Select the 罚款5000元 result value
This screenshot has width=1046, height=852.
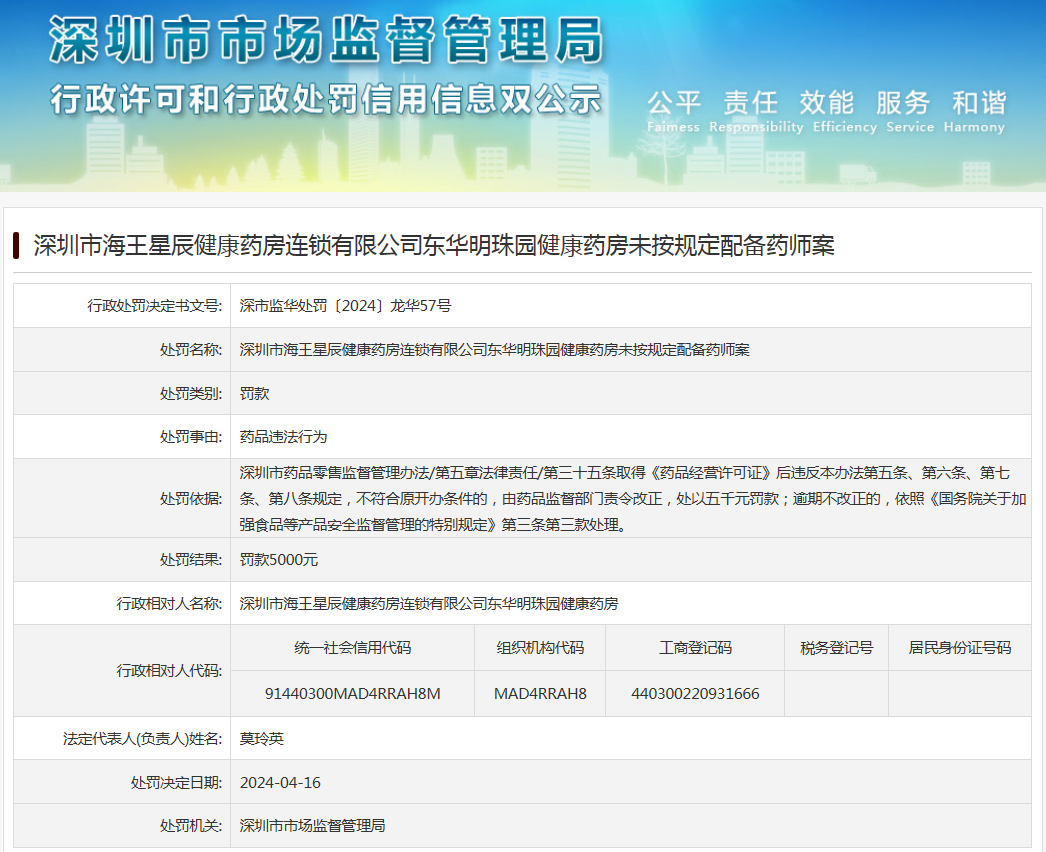pos(279,560)
